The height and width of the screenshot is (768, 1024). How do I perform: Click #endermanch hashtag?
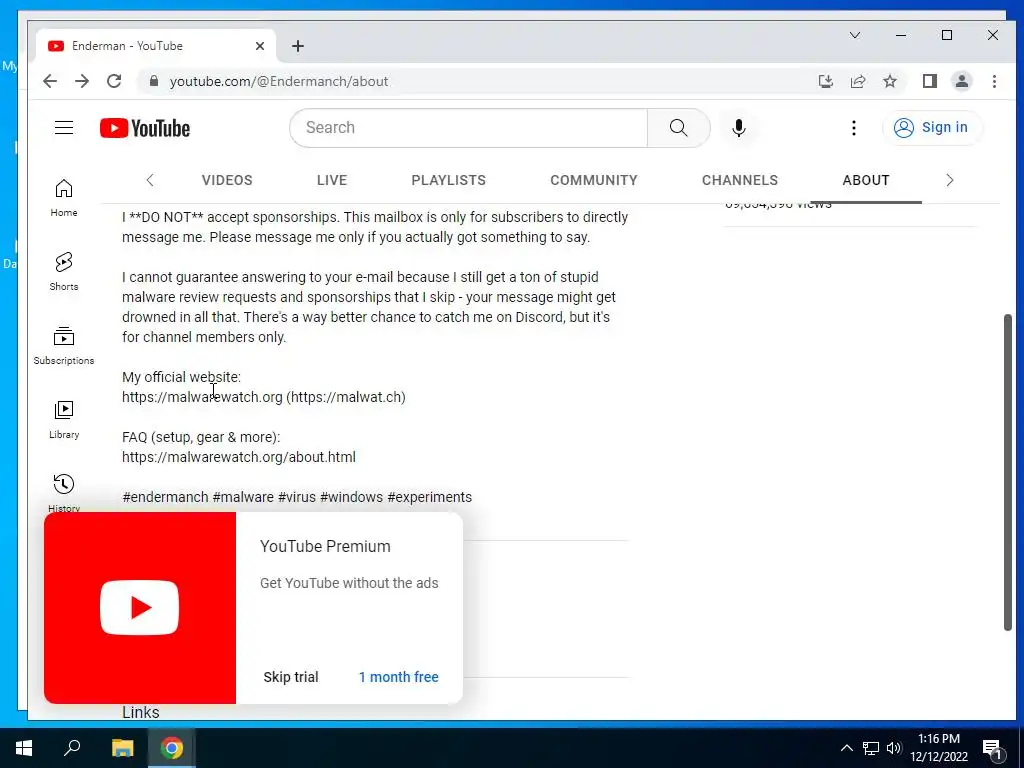(x=165, y=497)
